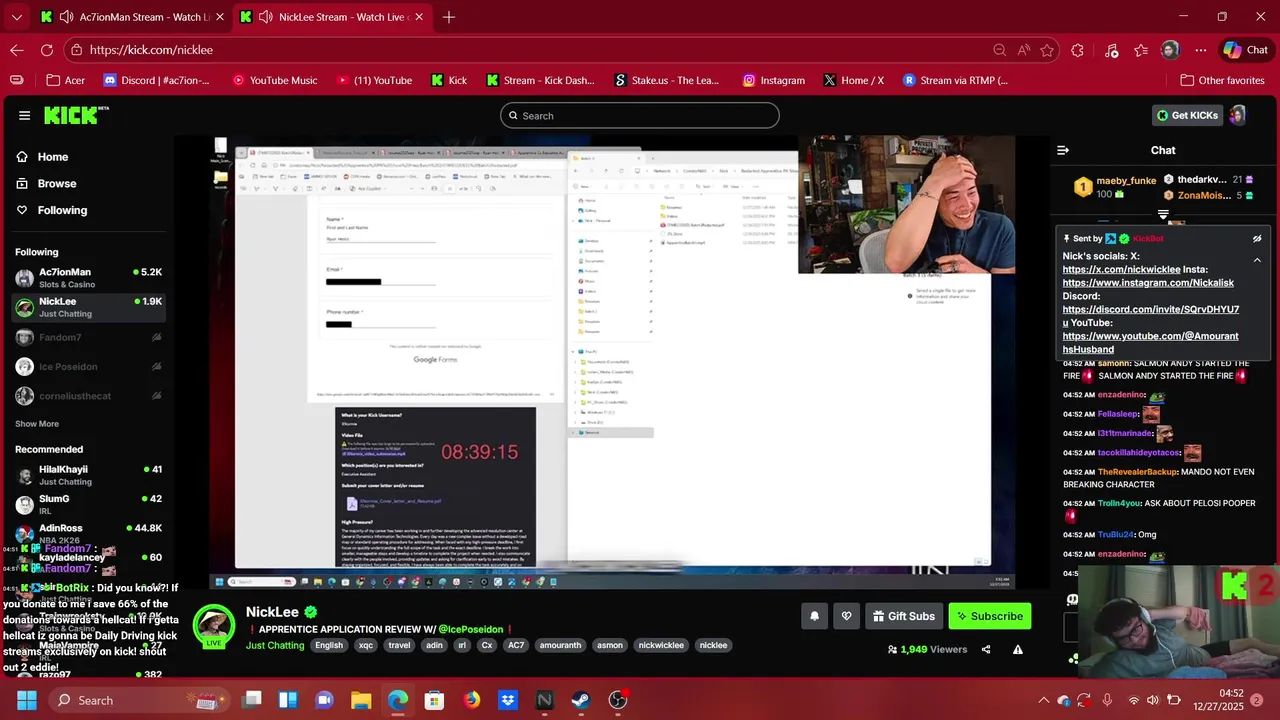
Task: Click the @IcePoseidon mention in title
Action: (470, 629)
